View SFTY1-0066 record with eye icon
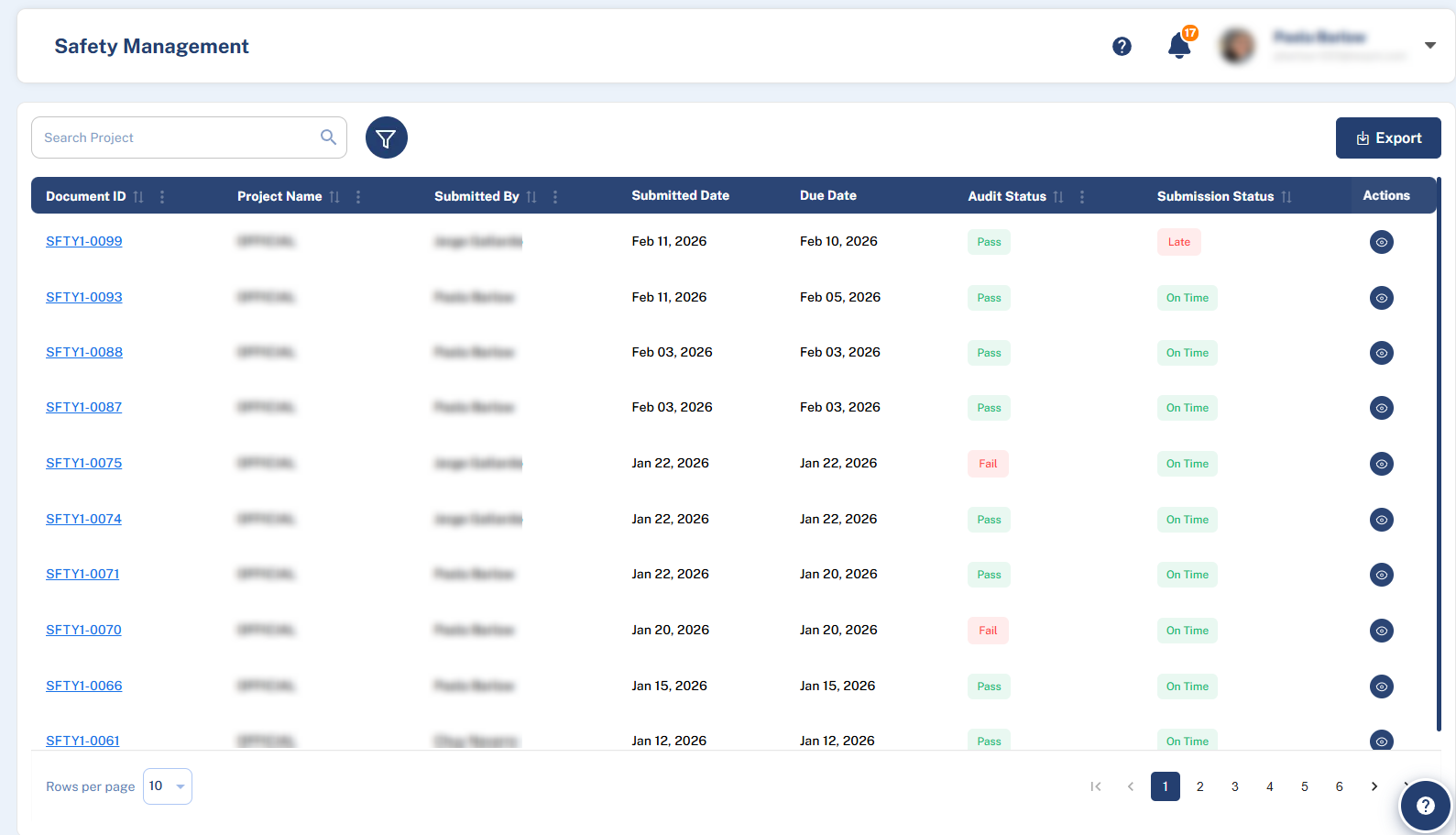1456x835 pixels. (1381, 687)
